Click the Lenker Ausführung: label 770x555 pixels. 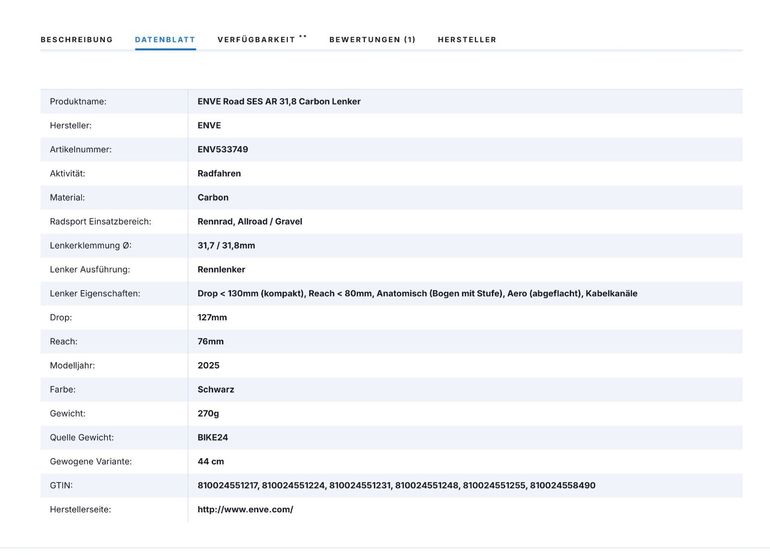tap(90, 270)
